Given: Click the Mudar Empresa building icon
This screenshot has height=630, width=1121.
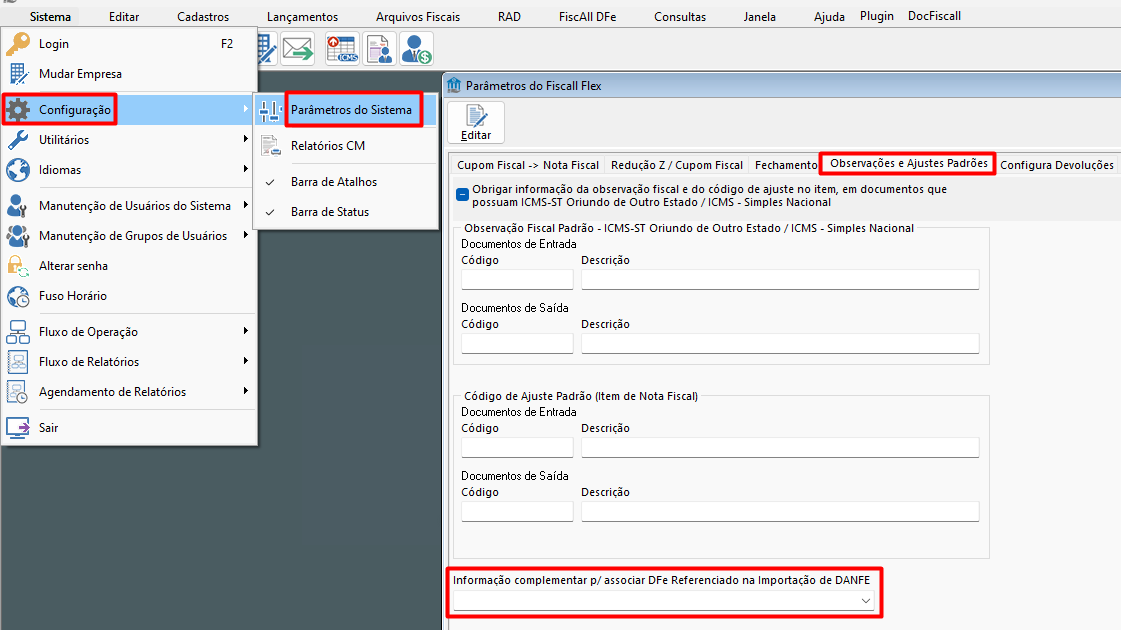Looking at the screenshot, I should [x=18, y=74].
